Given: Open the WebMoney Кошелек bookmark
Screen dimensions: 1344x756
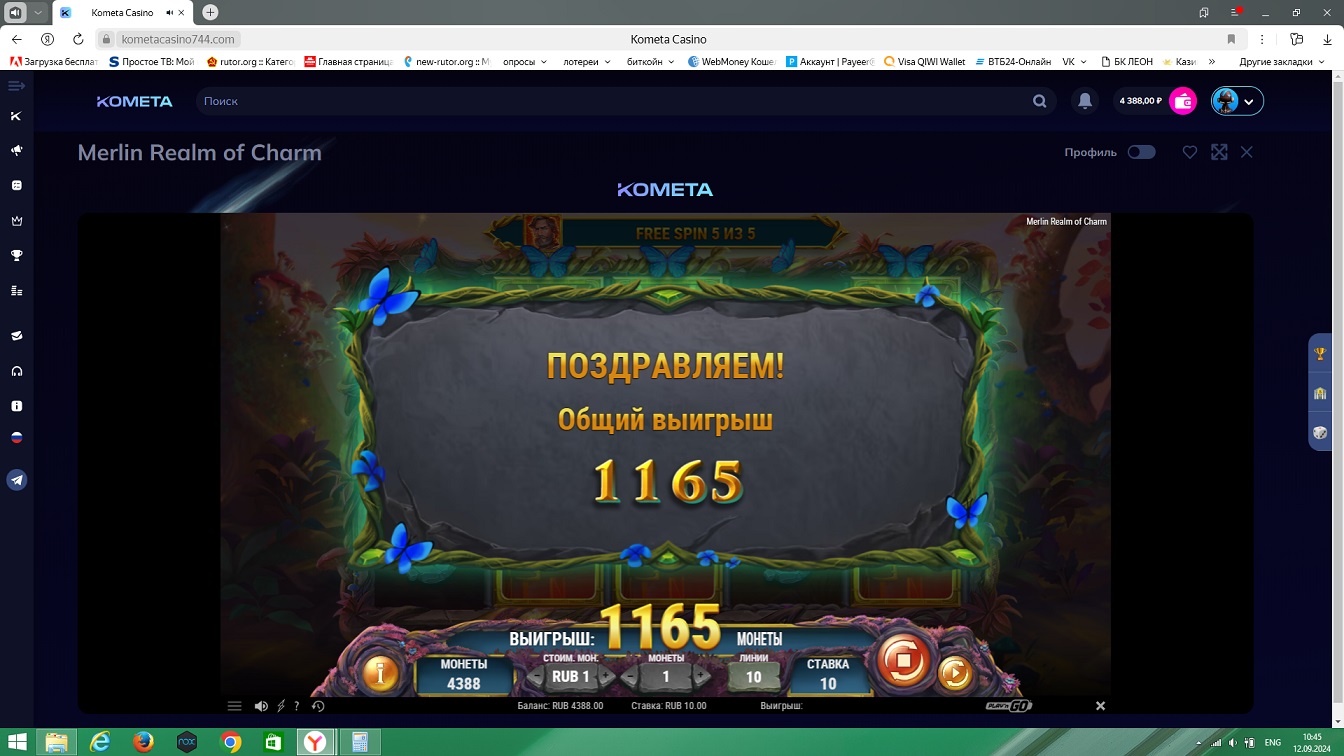Looking at the screenshot, I should pos(732,61).
